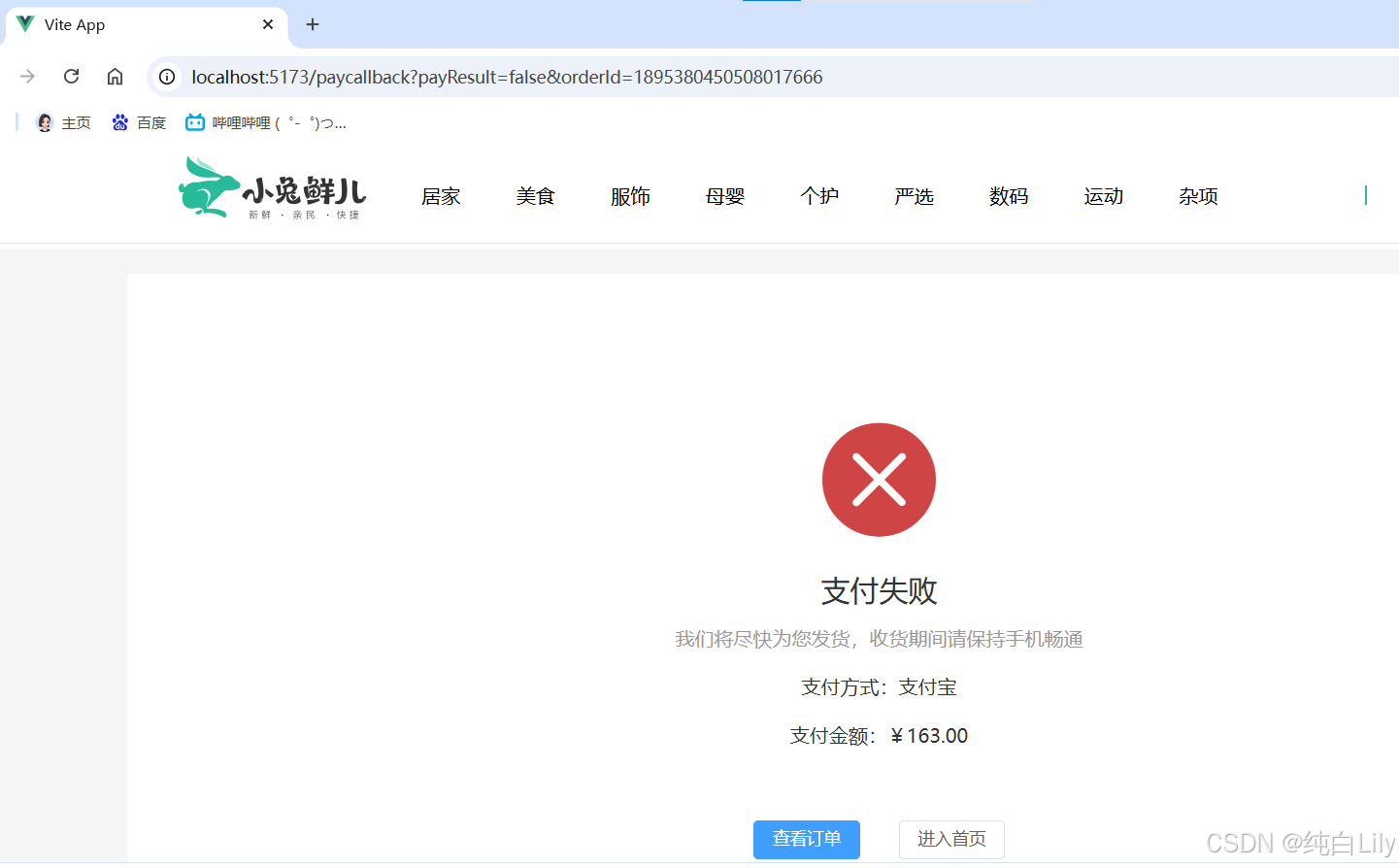Select the 数码 category
The width and height of the screenshot is (1399, 868).
[1008, 196]
